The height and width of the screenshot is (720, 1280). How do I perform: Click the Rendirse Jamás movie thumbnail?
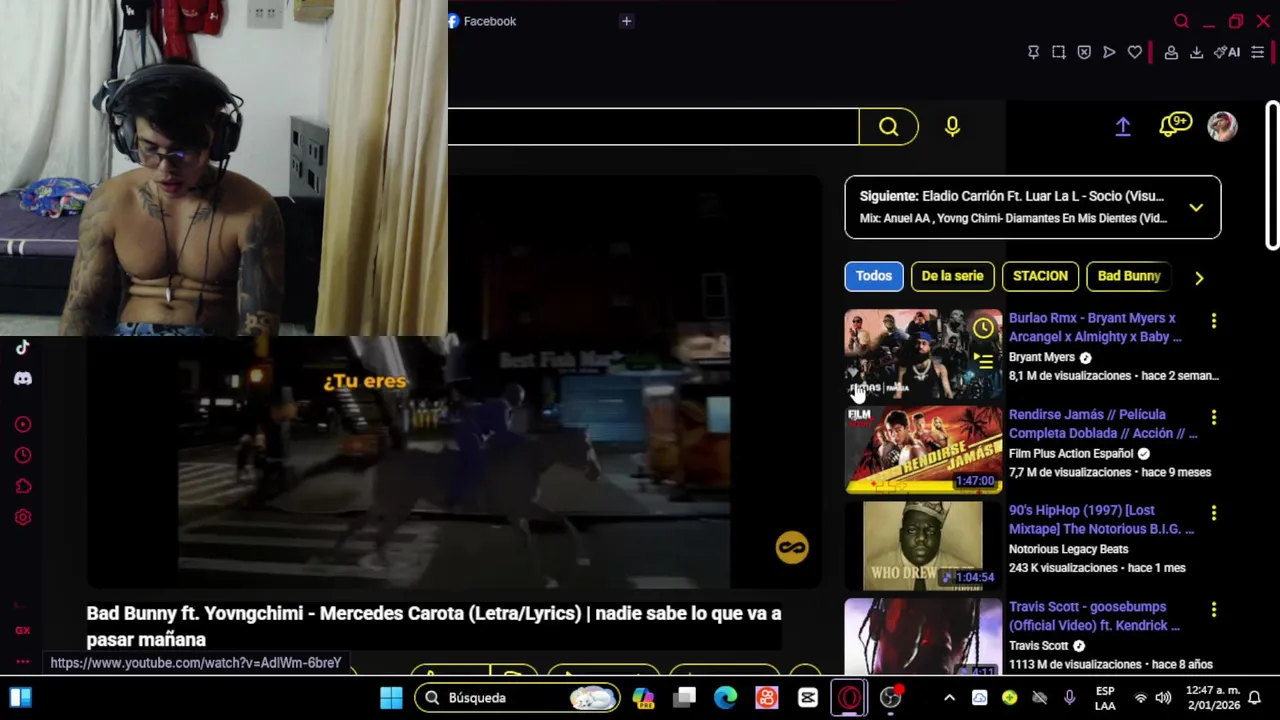[923, 450]
